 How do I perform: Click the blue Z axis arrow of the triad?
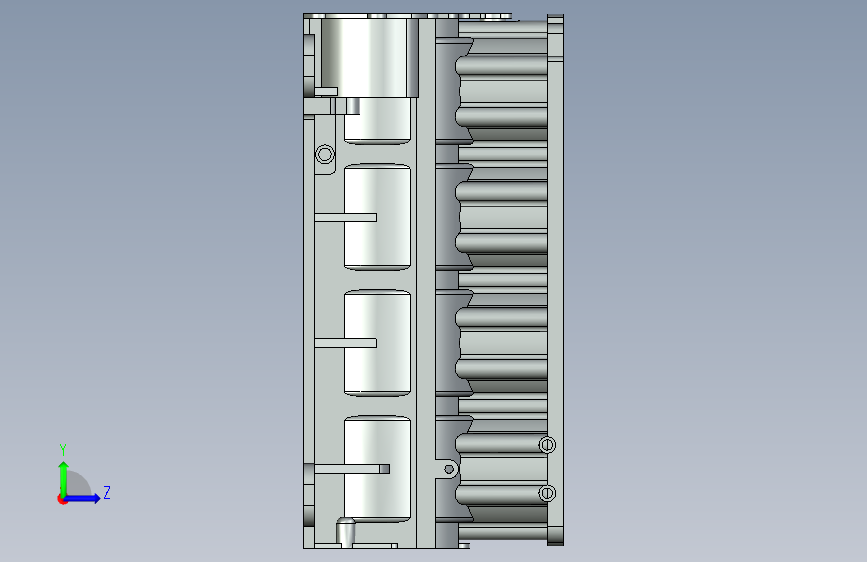82,498
